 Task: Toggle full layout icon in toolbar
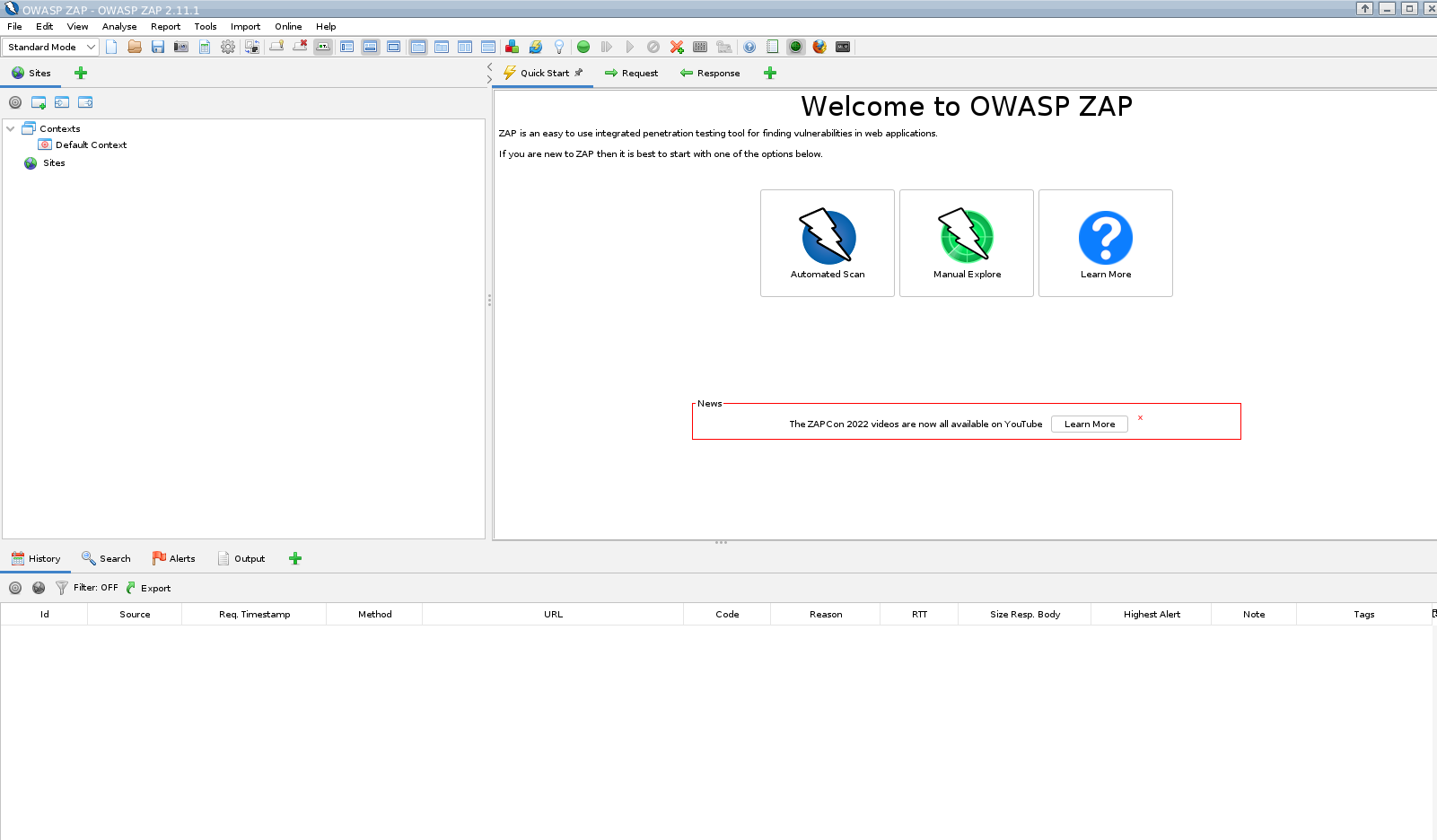(x=394, y=47)
